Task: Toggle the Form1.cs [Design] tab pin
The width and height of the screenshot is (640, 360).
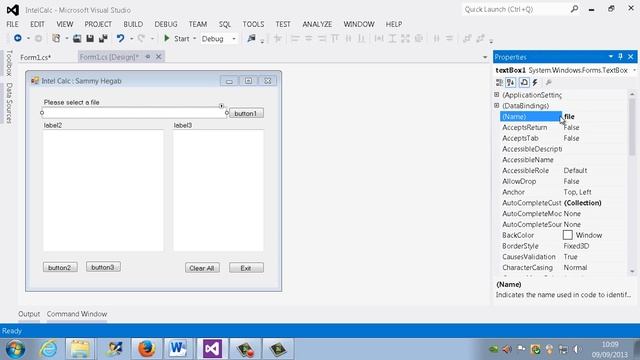Action: (148, 57)
